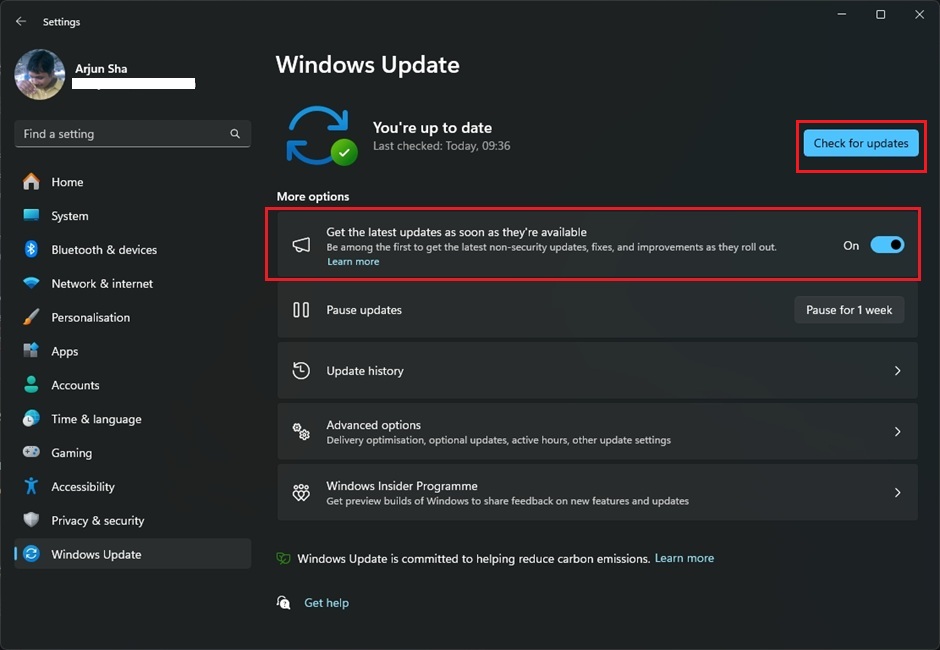Click Pause for 1 week button
This screenshot has height=650, width=940.
(849, 310)
